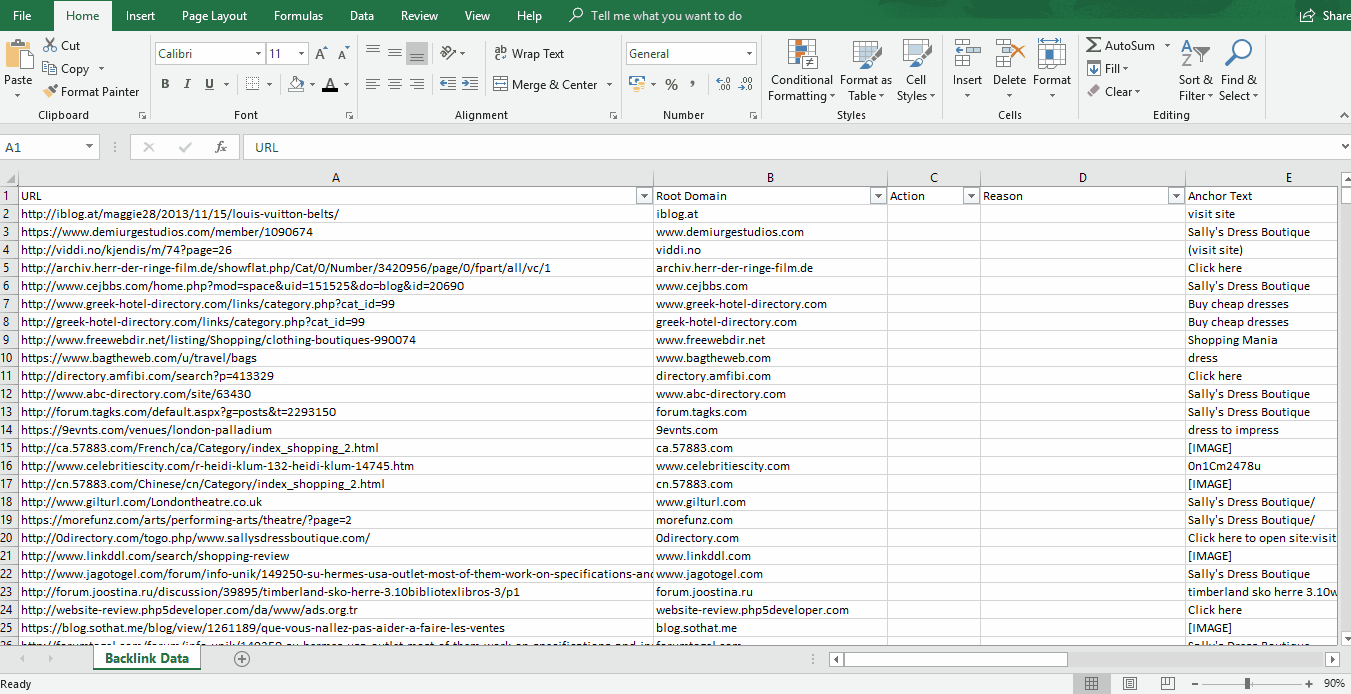Click Delete cells icon

[1009, 54]
